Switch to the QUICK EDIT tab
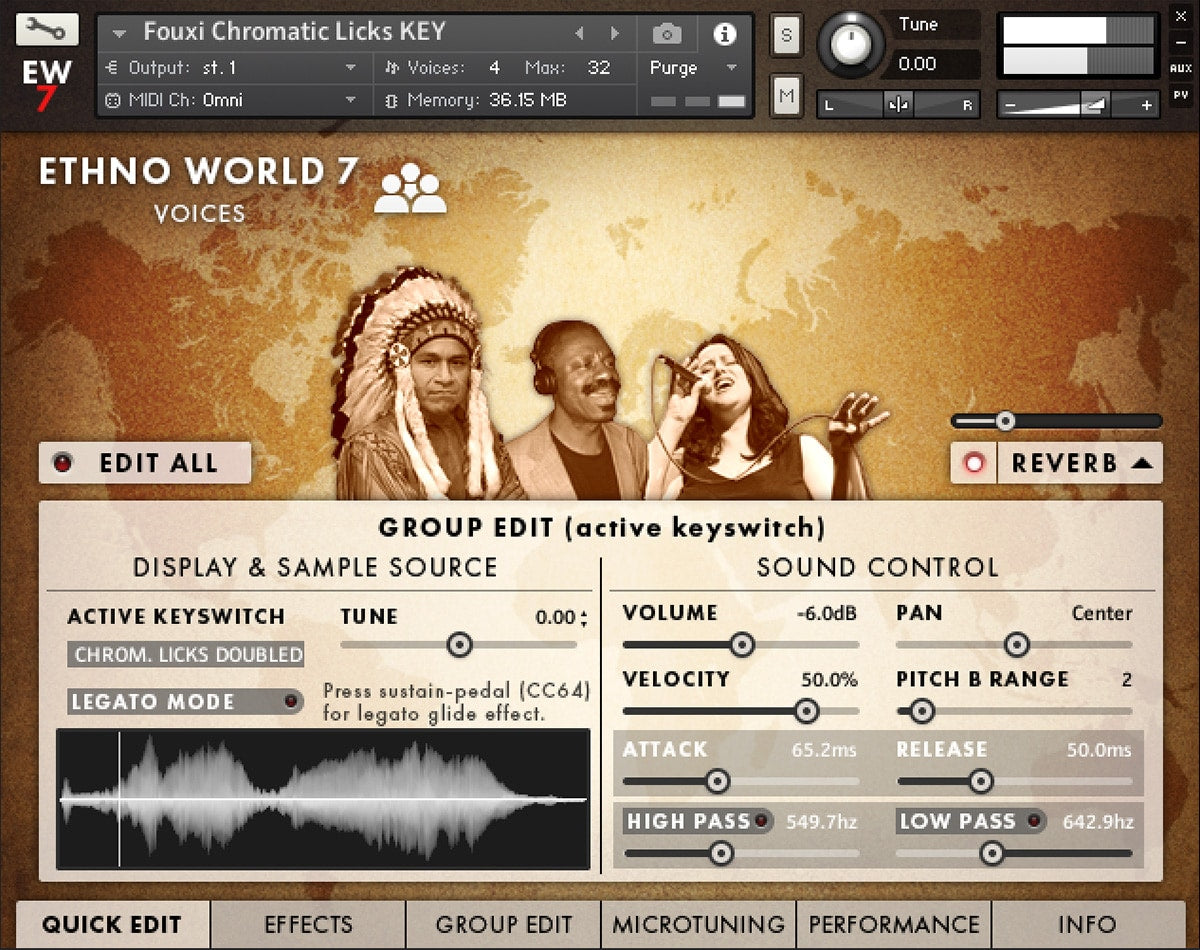Screen dimensions: 1200x950 point(112,924)
